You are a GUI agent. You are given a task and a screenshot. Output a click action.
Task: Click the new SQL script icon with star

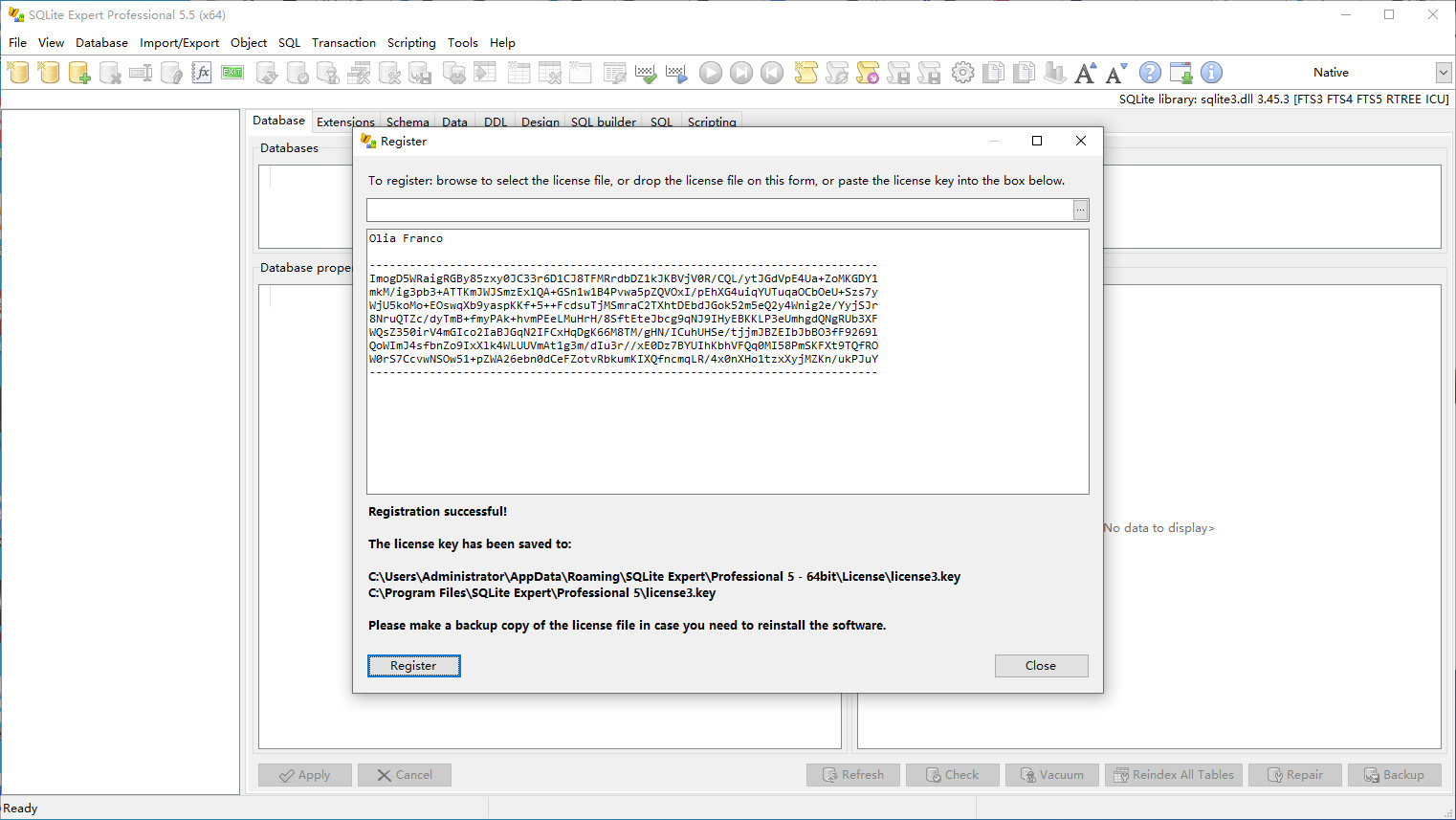point(806,73)
